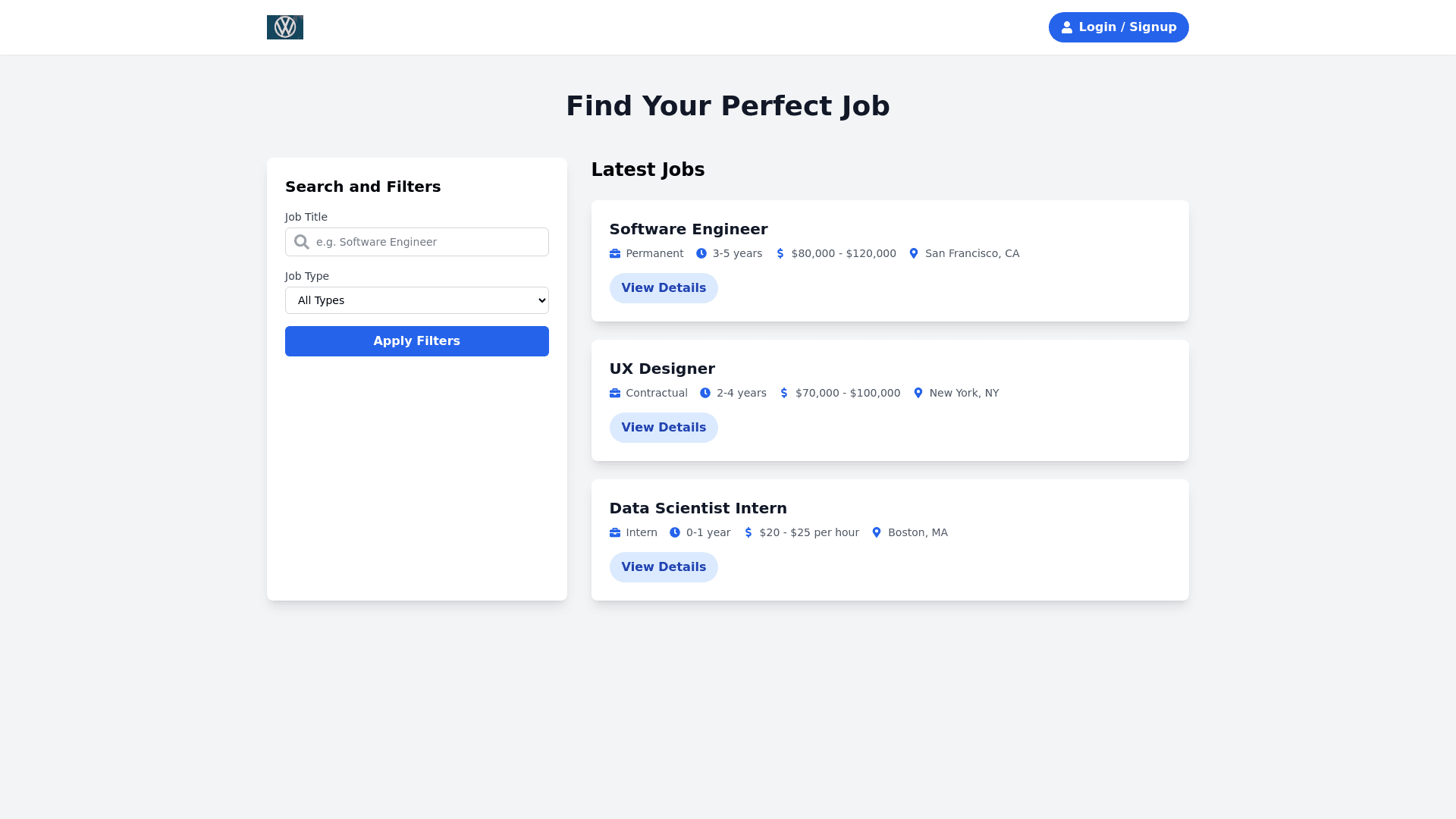
Task: Click the magnifier search icon
Action: click(302, 242)
